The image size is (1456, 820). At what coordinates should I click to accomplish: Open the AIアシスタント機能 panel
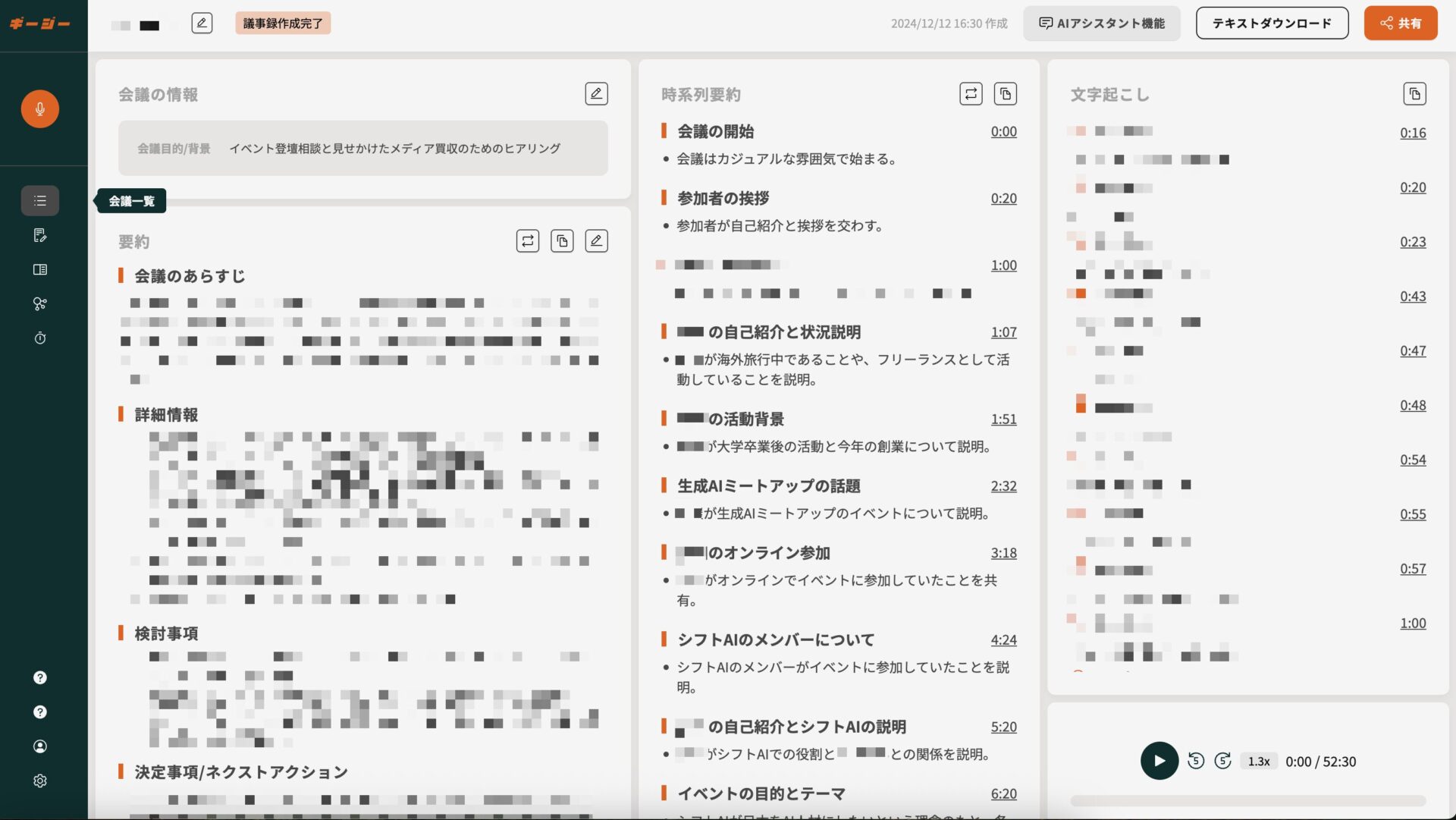(1101, 23)
